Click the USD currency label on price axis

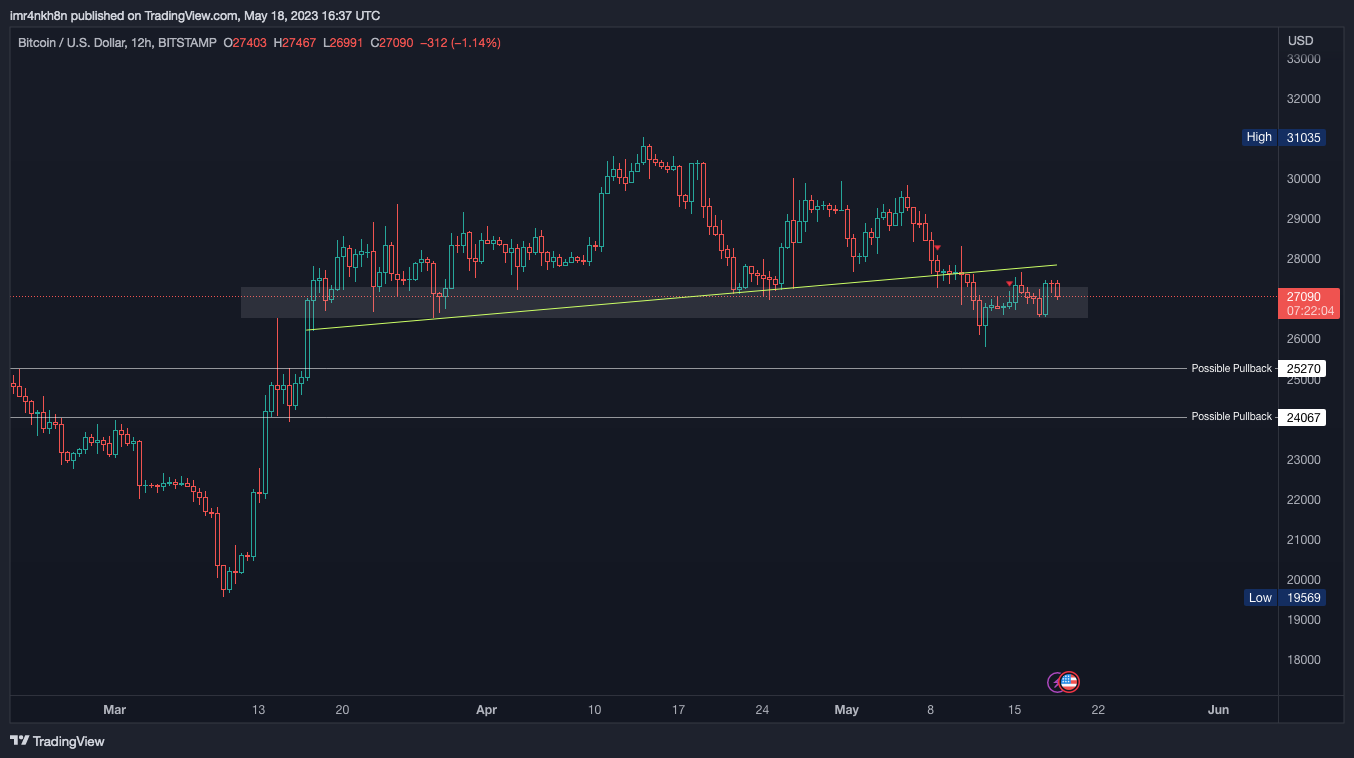point(1300,41)
